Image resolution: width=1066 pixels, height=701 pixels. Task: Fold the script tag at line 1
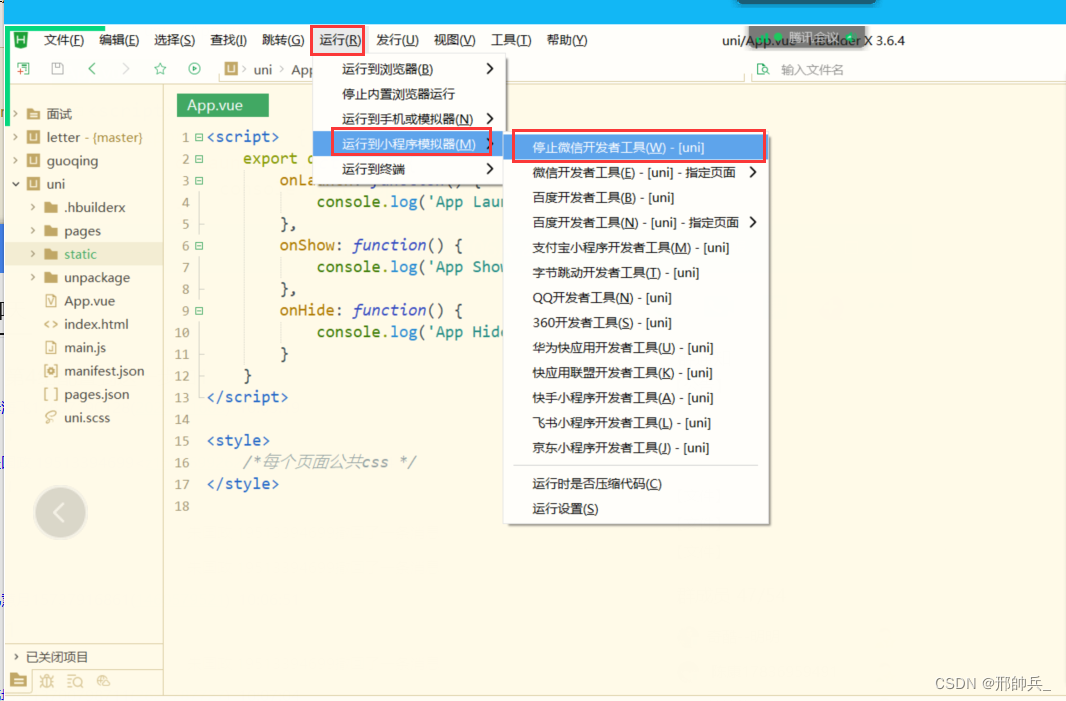[x=199, y=137]
